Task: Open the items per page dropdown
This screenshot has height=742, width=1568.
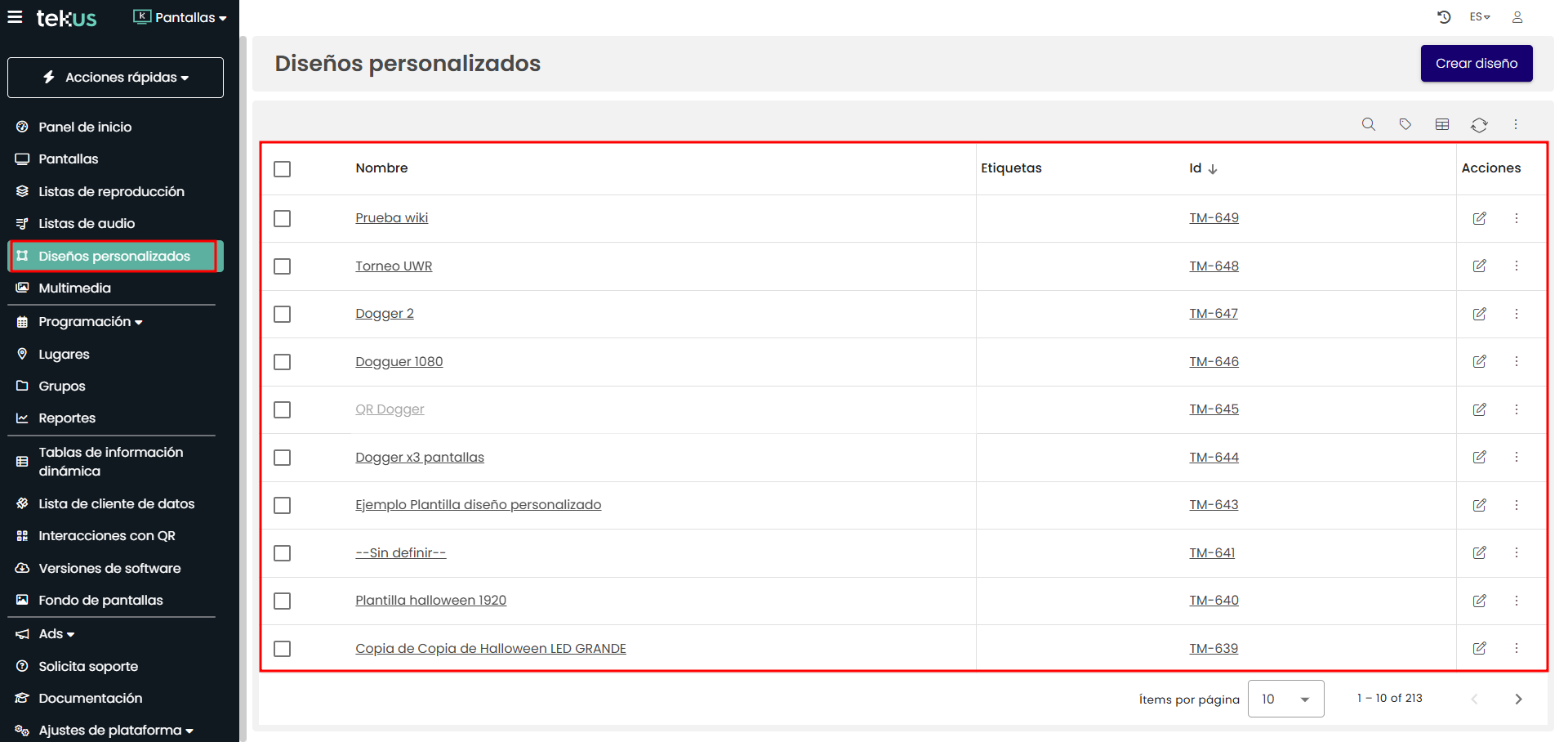Action: [x=1285, y=699]
